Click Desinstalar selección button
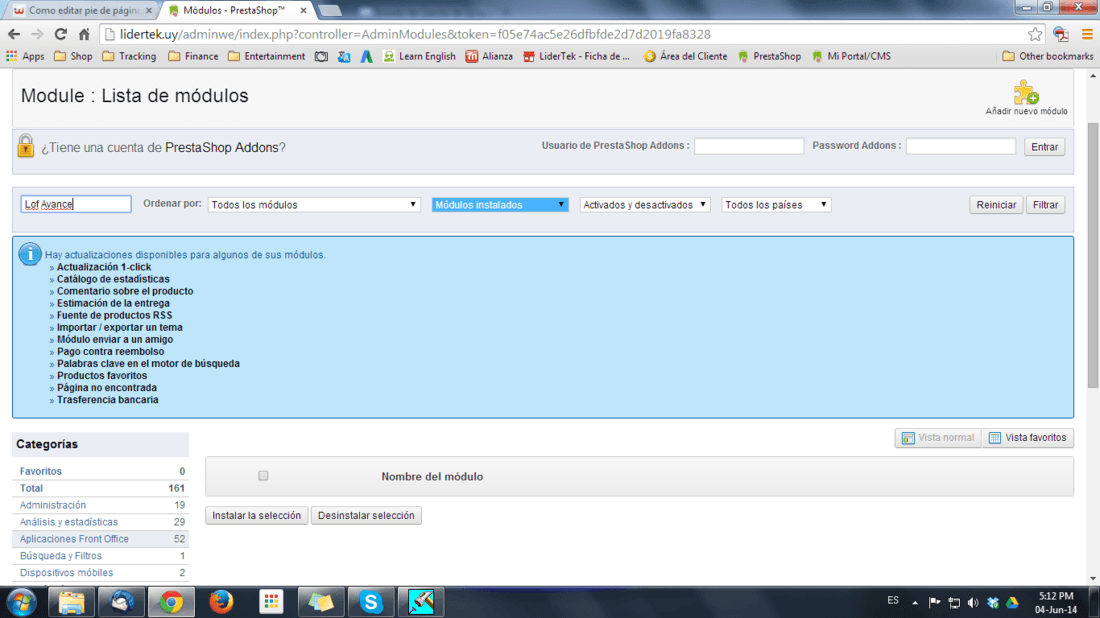This screenshot has height=618, width=1100. 366,516
